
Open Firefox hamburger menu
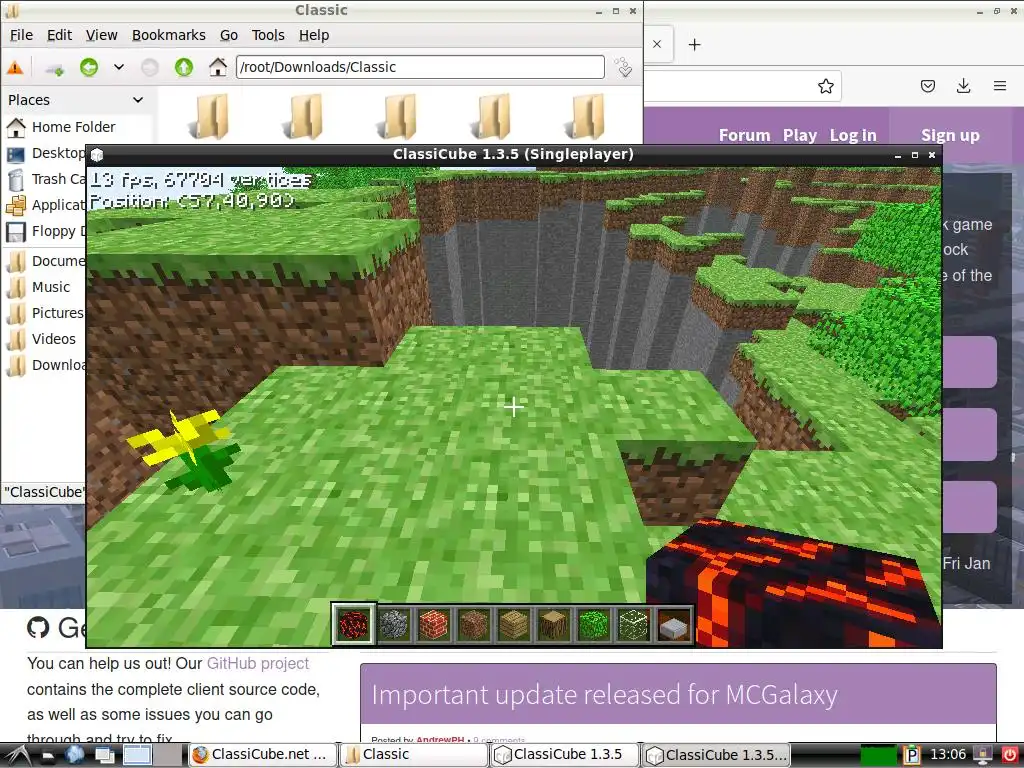[1000, 86]
